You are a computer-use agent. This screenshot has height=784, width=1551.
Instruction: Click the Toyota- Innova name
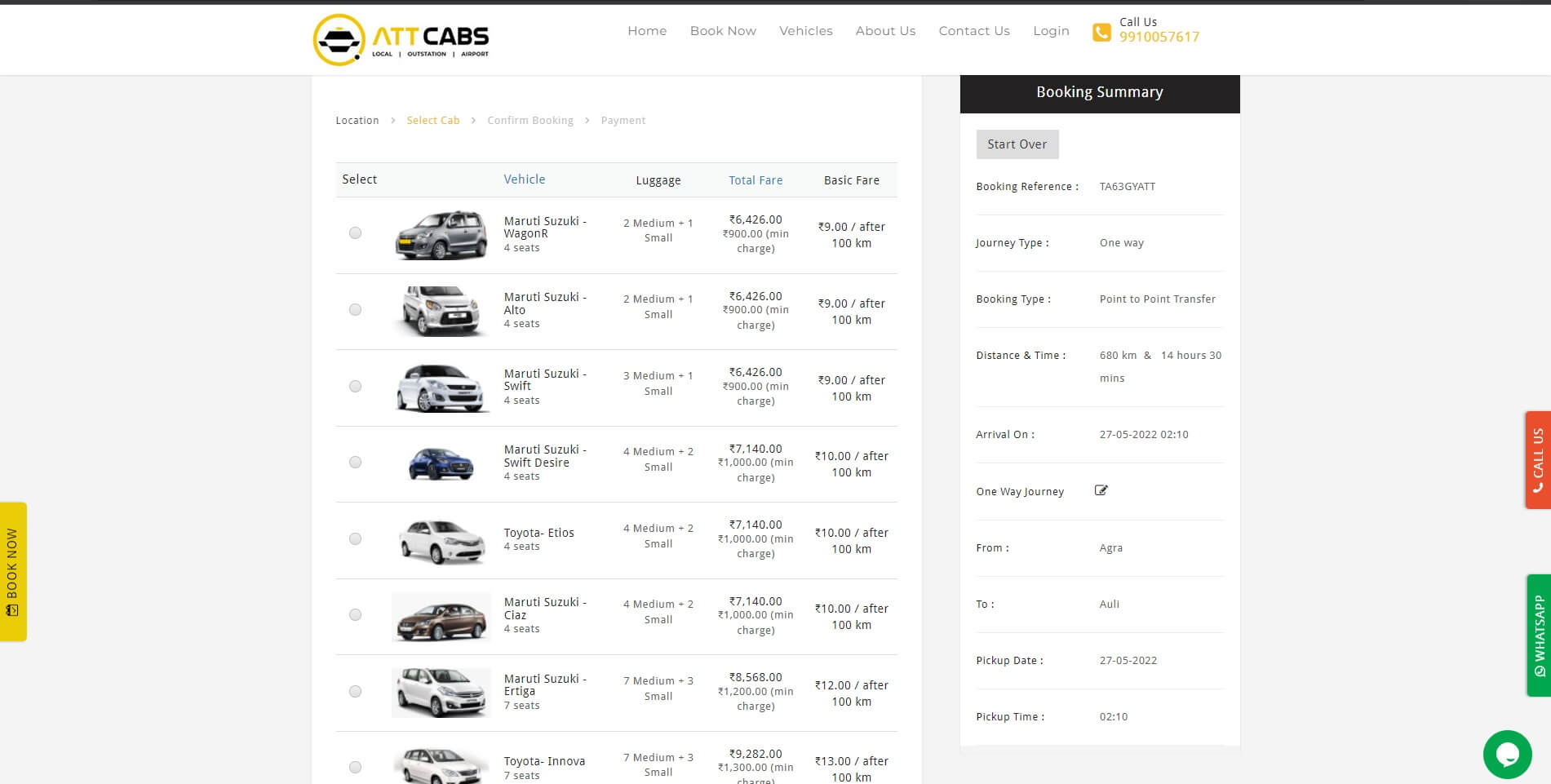[544, 761]
